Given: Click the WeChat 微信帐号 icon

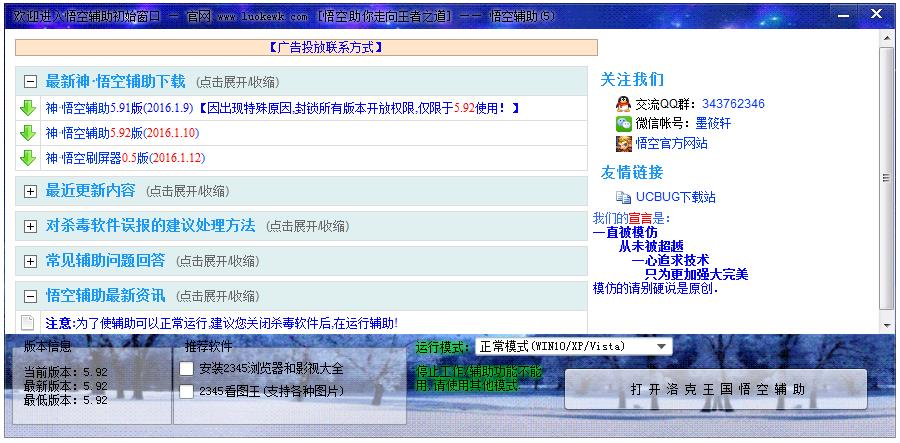Looking at the screenshot, I should click(x=624, y=124).
